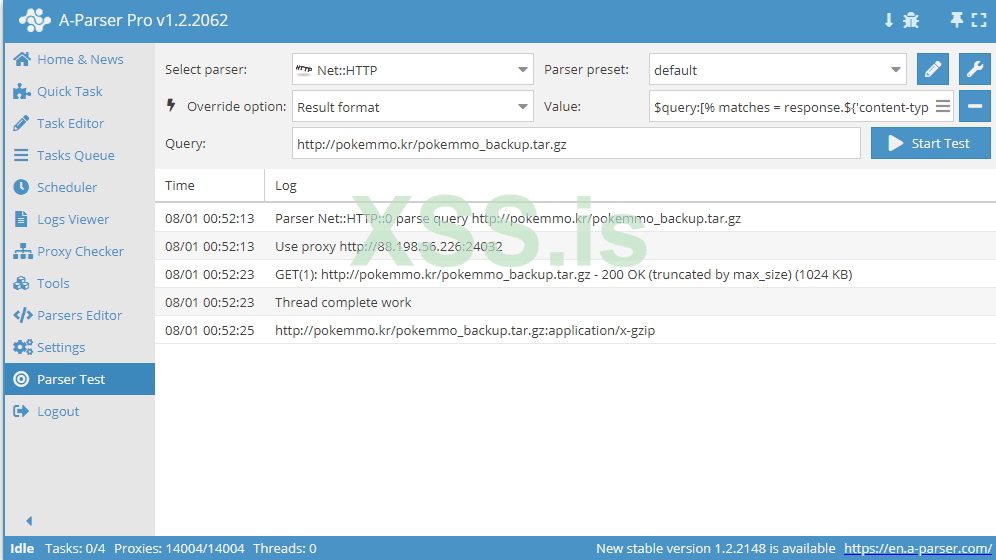This screenshot has height=560, width=996.
Task: Open Parsers Editor menu item
Action: point(79,316)
